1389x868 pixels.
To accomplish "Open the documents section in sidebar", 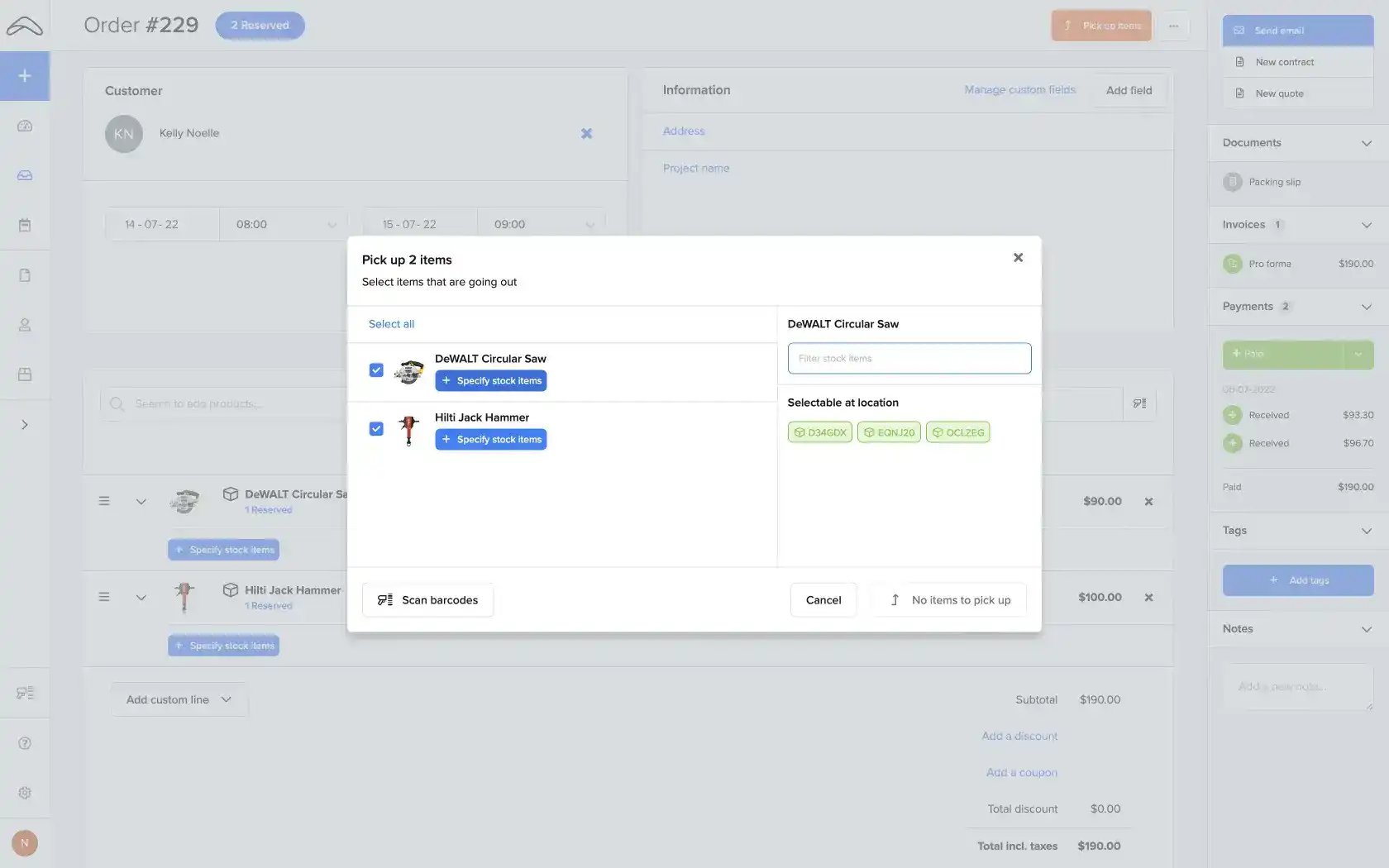I will pyautogui.click(x=25, y=274).
